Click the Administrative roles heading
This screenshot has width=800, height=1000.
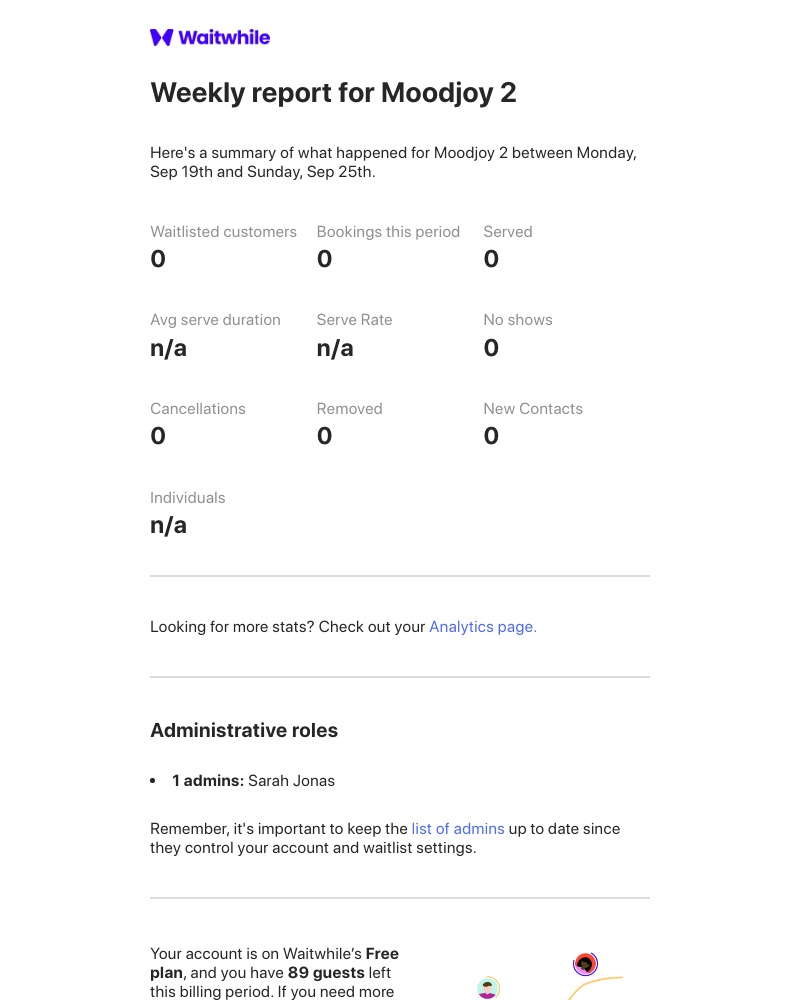coord(244,731)
